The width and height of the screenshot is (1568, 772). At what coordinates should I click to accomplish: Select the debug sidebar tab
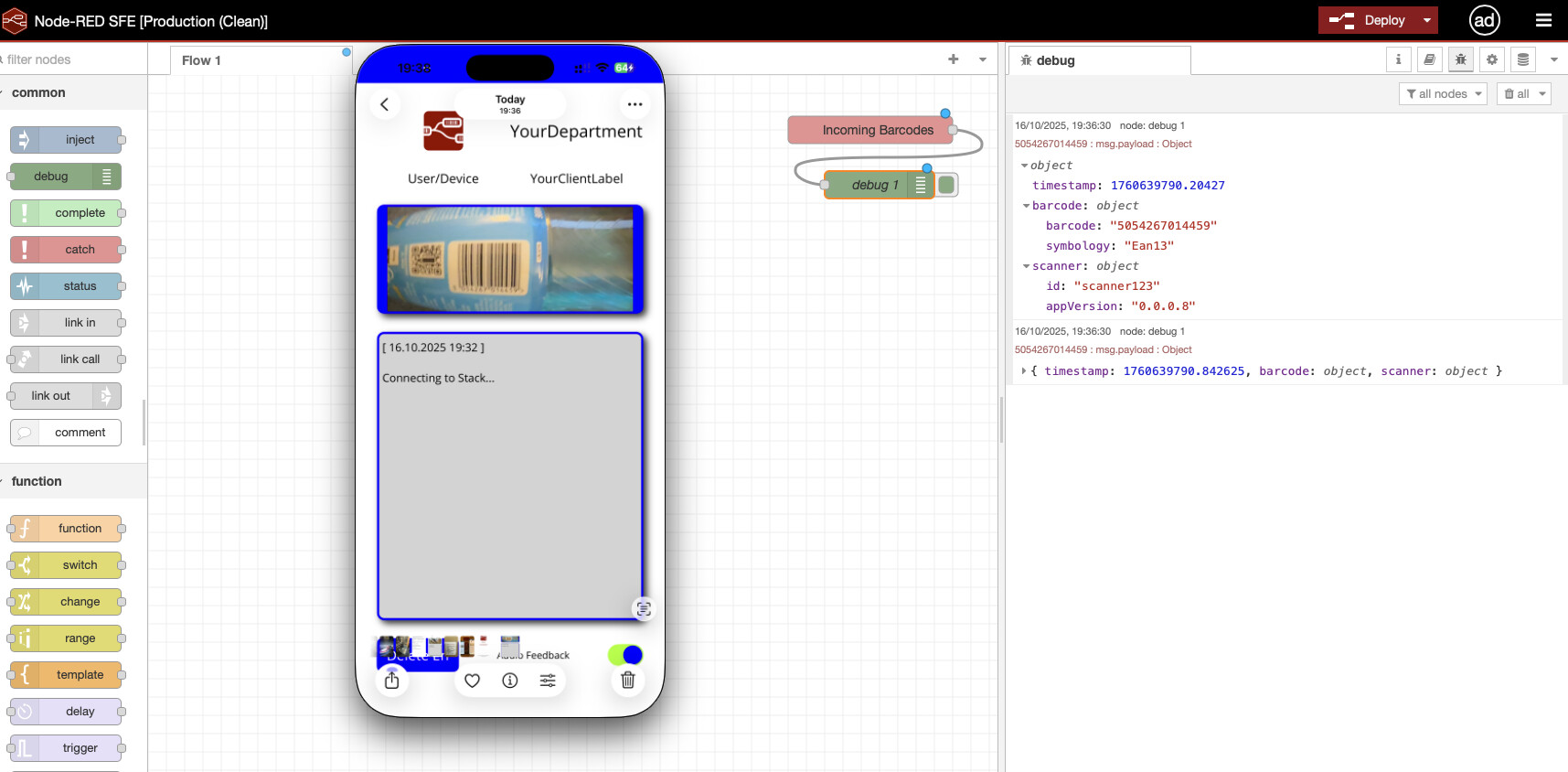[x=1100, y=60]
